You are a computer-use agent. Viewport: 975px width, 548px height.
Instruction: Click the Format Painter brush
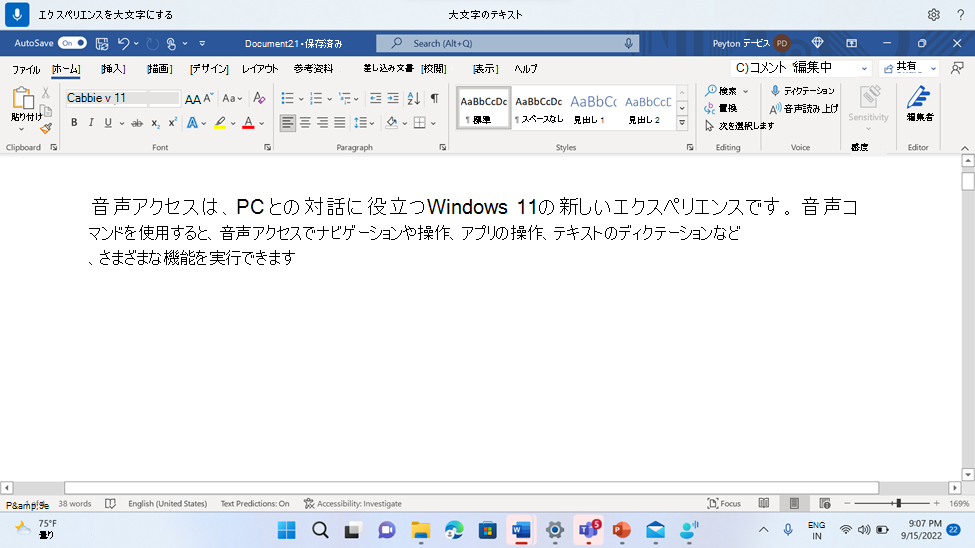click(x=46, y=129)
